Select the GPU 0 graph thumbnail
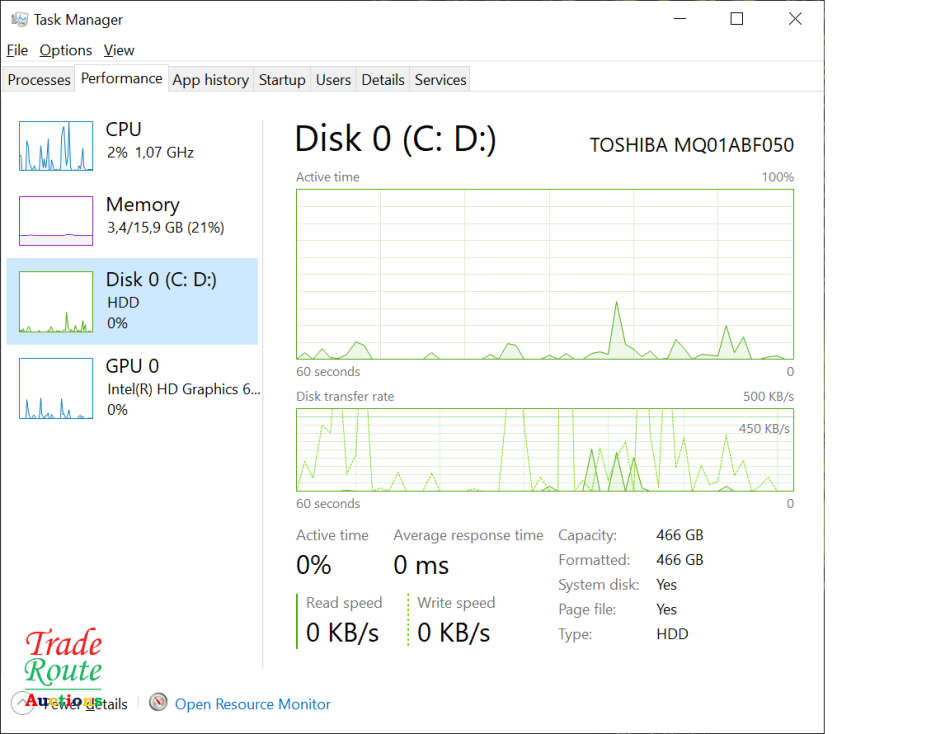Screen dimensions: 950x734 pyautogui.click(x=56, y=388)
